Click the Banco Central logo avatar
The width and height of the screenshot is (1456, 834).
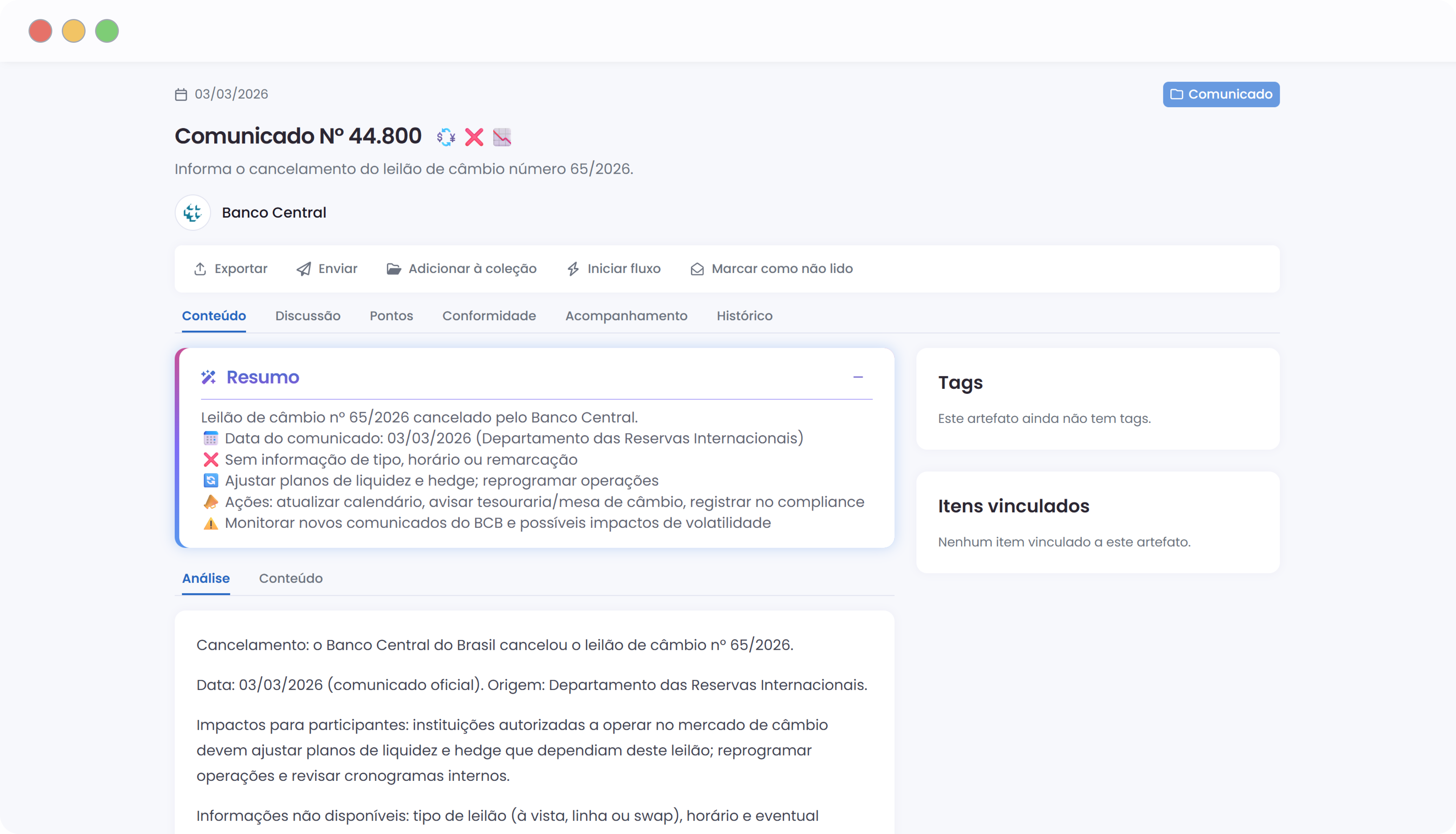pyautogui.click(x=193, y=213)
